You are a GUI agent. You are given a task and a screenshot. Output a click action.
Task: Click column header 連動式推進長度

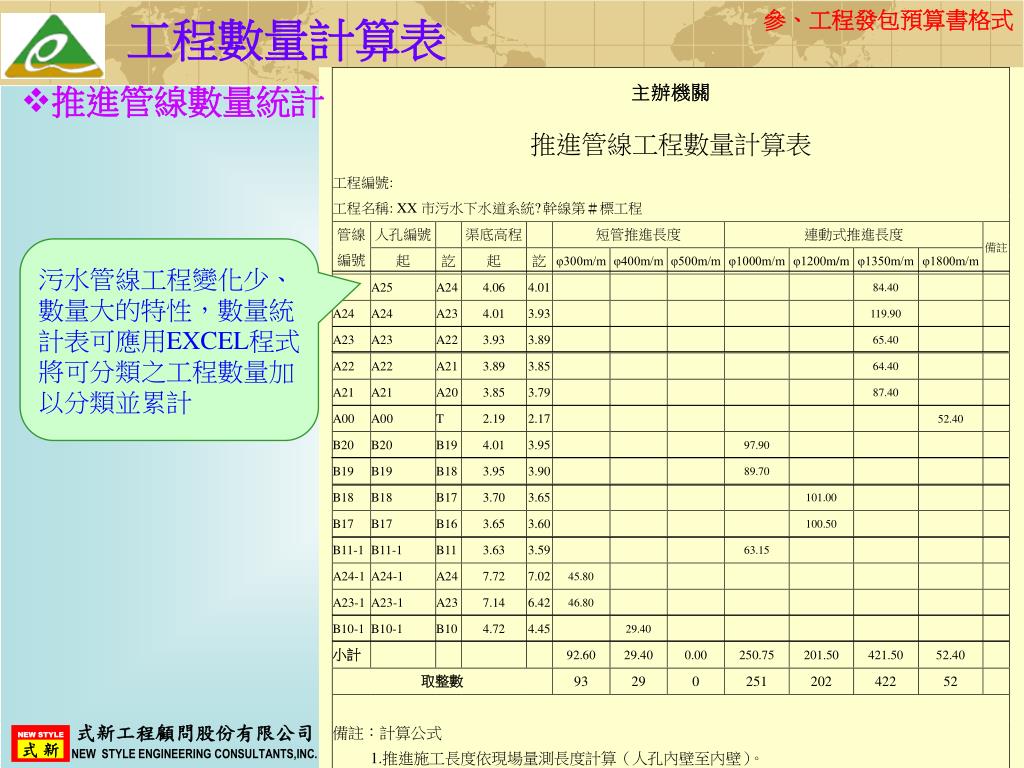coord(853,234)
